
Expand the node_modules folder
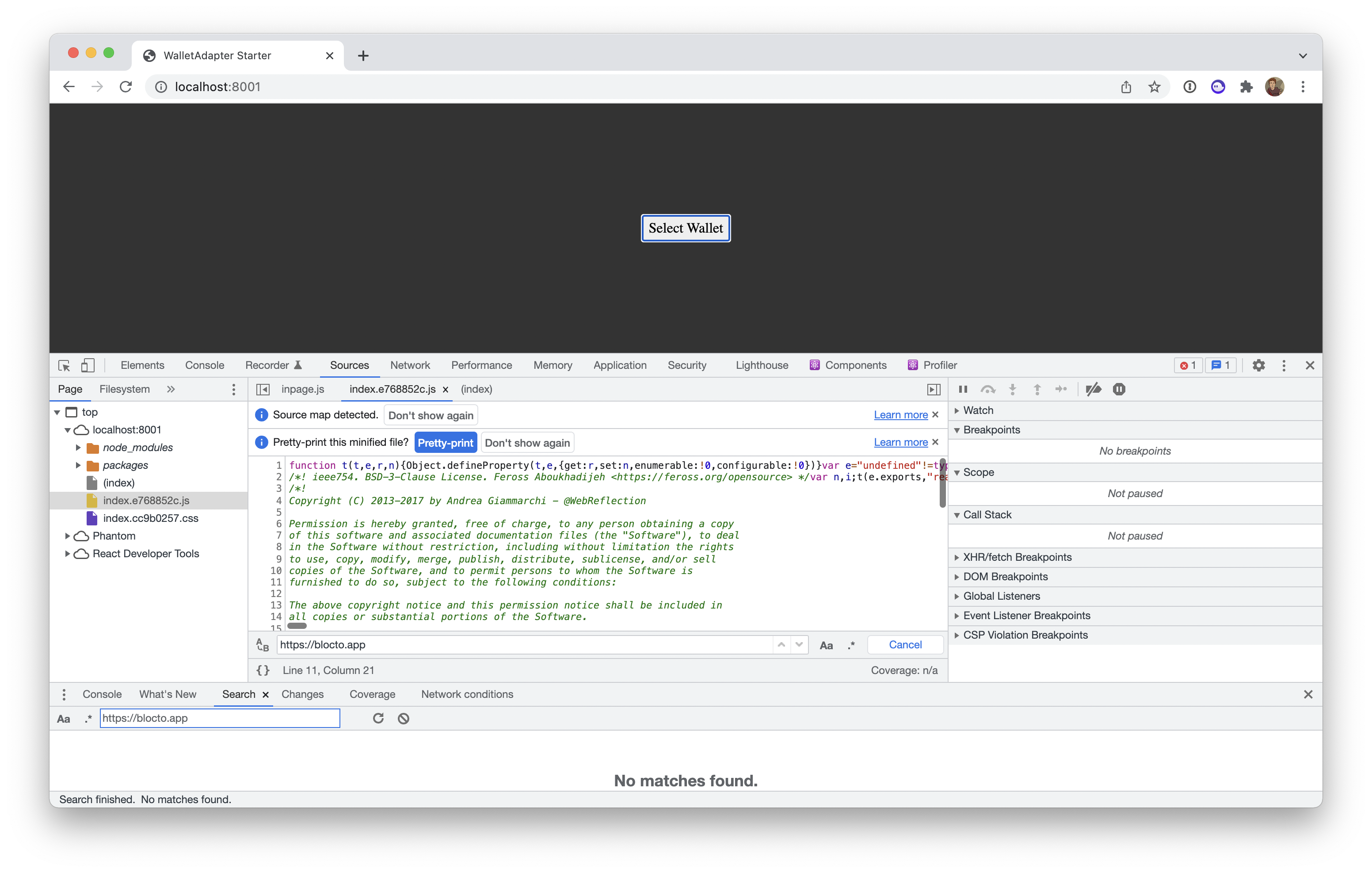click(x=79, y=448)
